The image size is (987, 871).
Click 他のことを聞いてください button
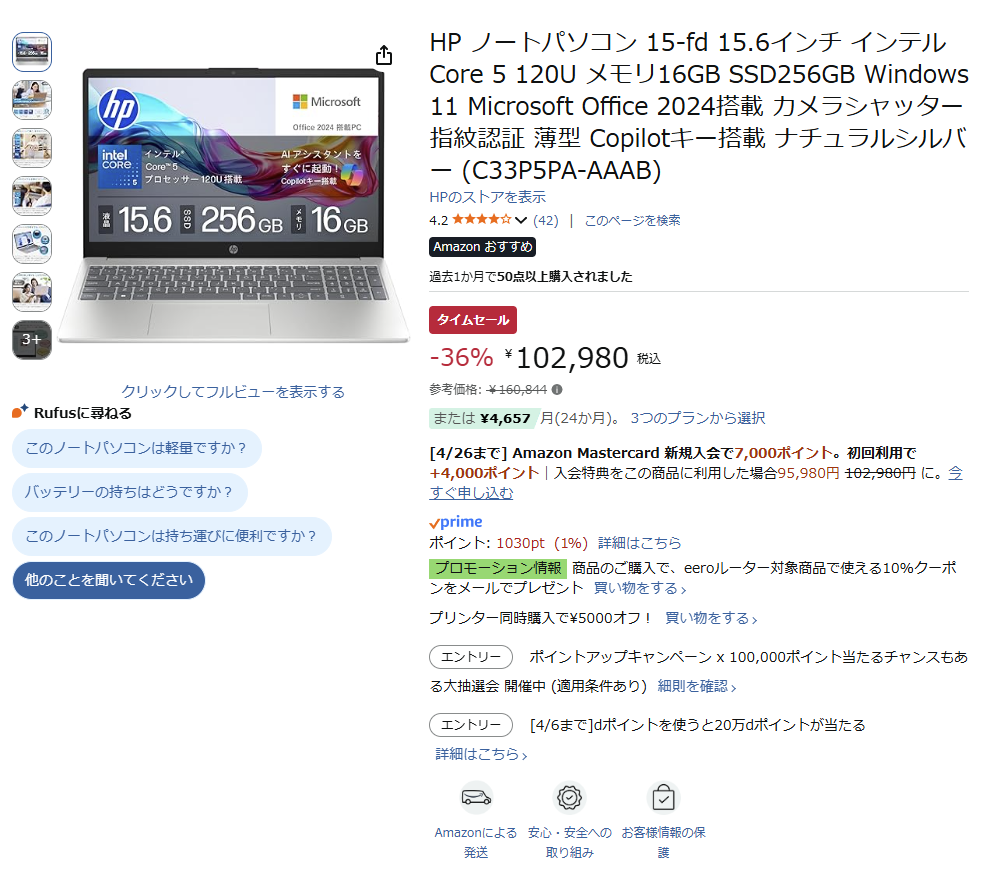click(109, 580)
